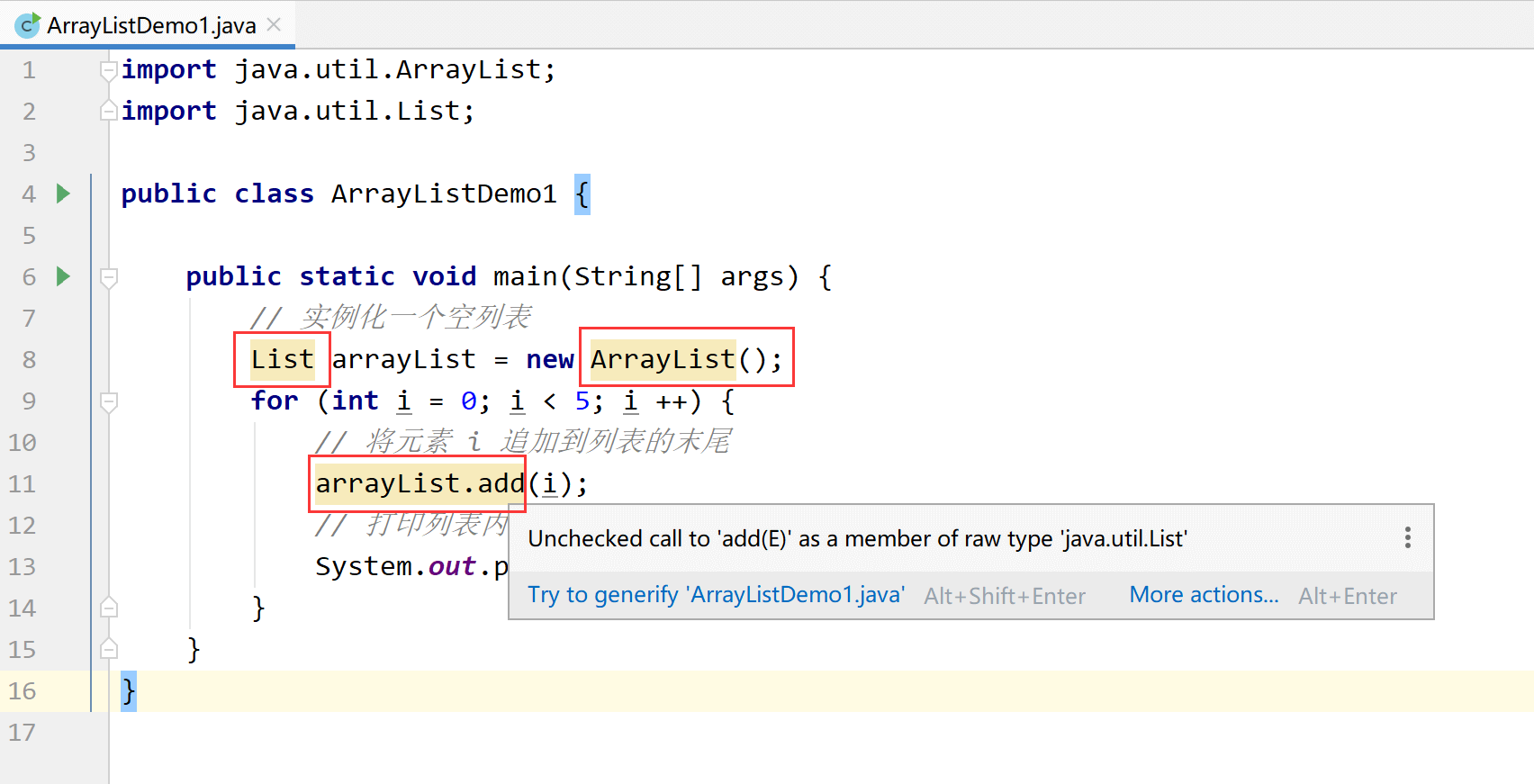Click run icon beside class ArrayListDemo1

click(x=63, y=194)
